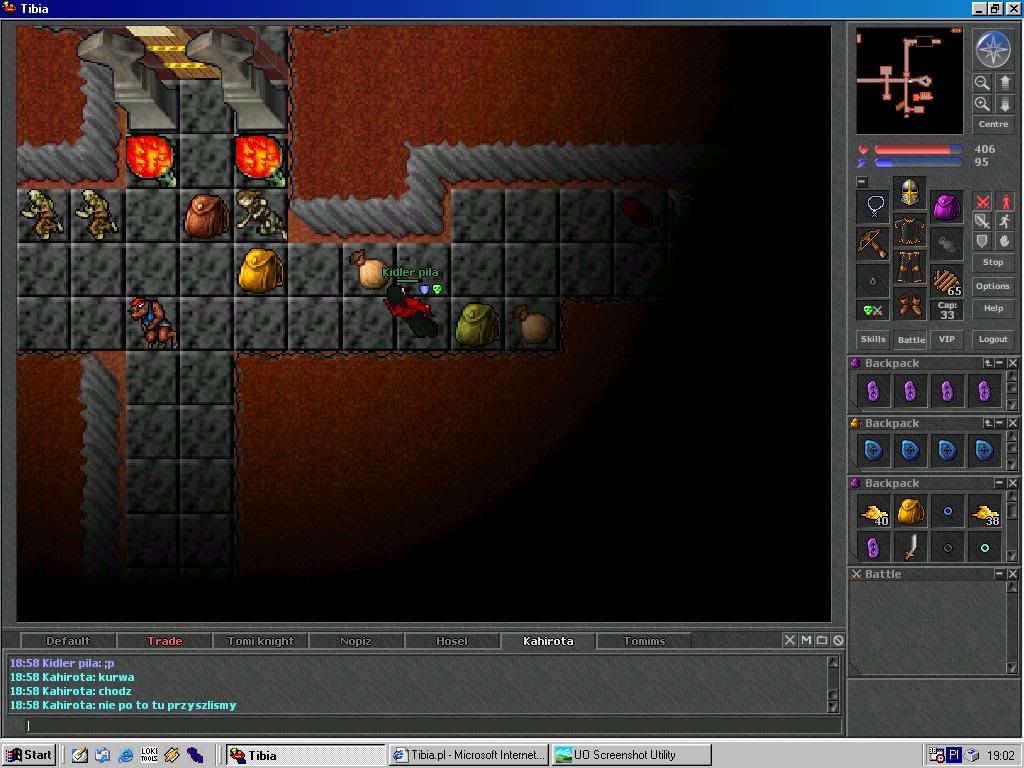Minimize the Battle panel
This screenshot has height=768, width=1024.
[1000, 574]
